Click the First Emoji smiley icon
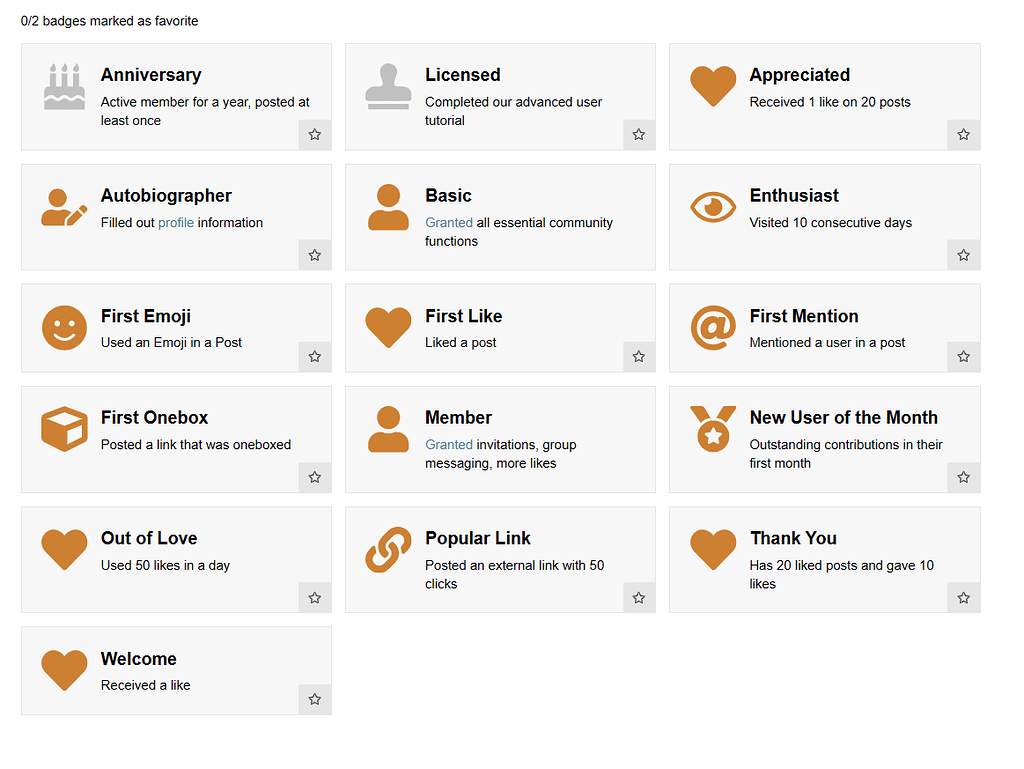The width and height of the screenshot is (1024, 769). tap(64, 329)
